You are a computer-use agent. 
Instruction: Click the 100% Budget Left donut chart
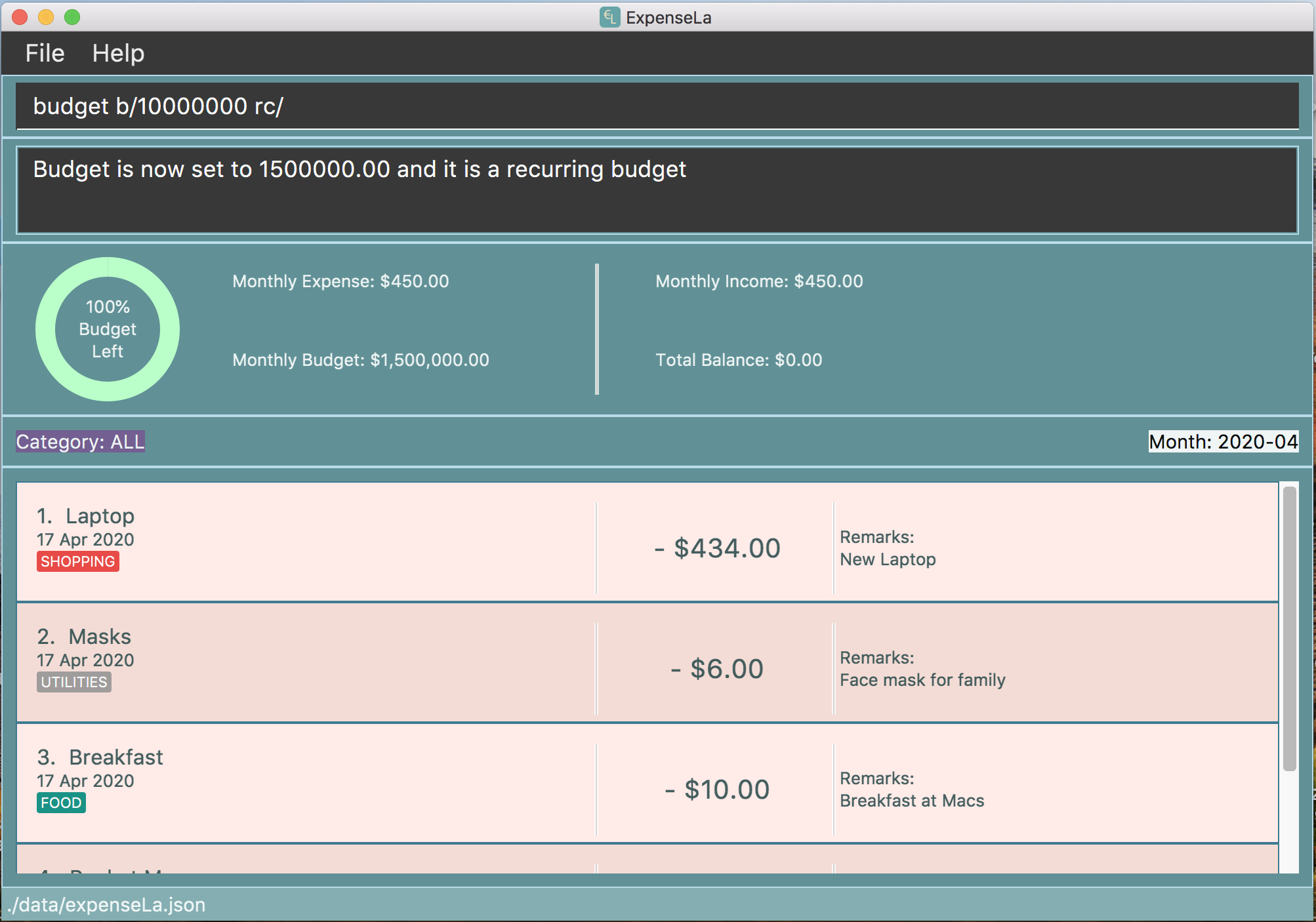(x=108, y=329)
